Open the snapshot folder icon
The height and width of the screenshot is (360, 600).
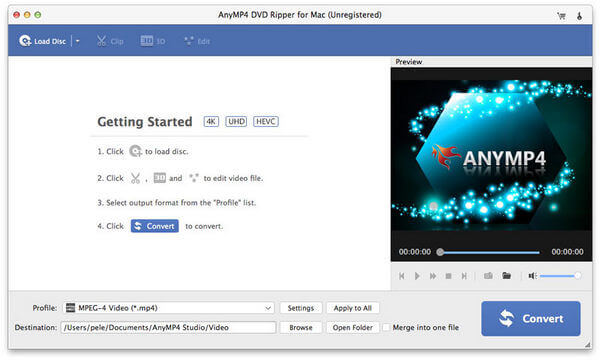(506, 275)
